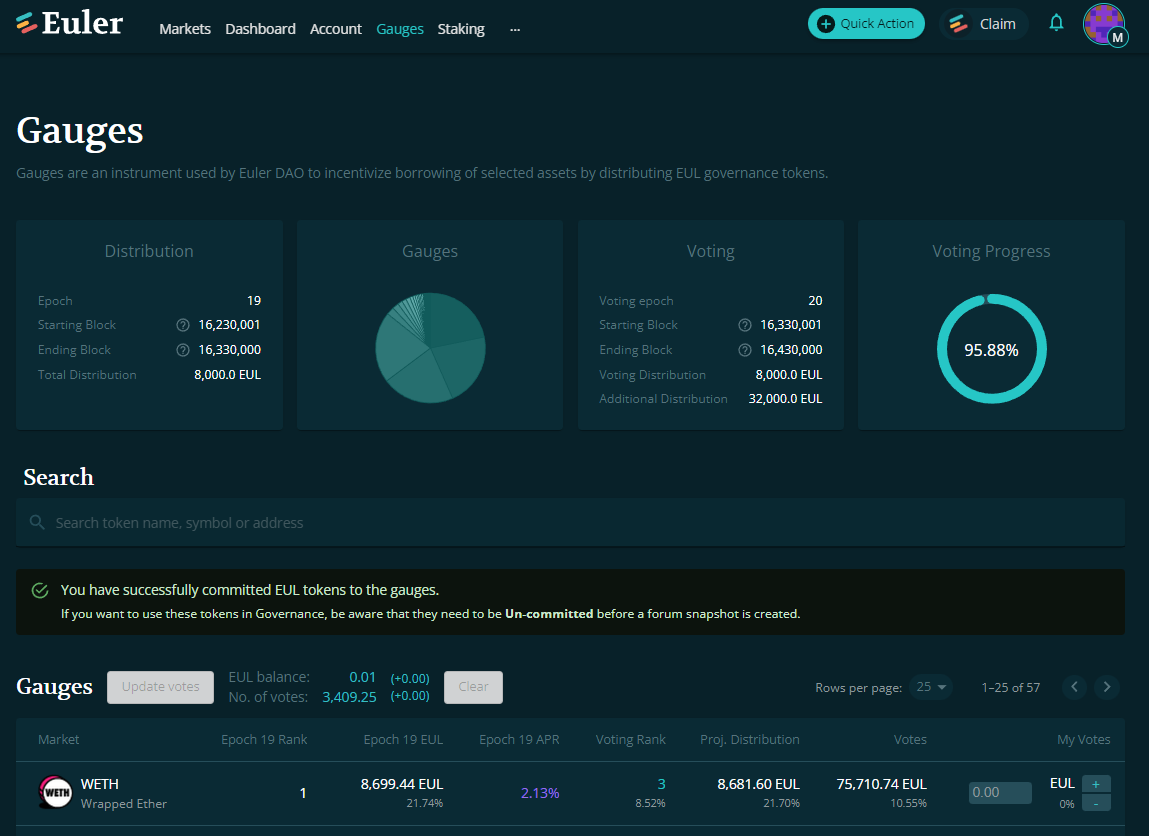Click the Update votes button

tap(160, 687)
